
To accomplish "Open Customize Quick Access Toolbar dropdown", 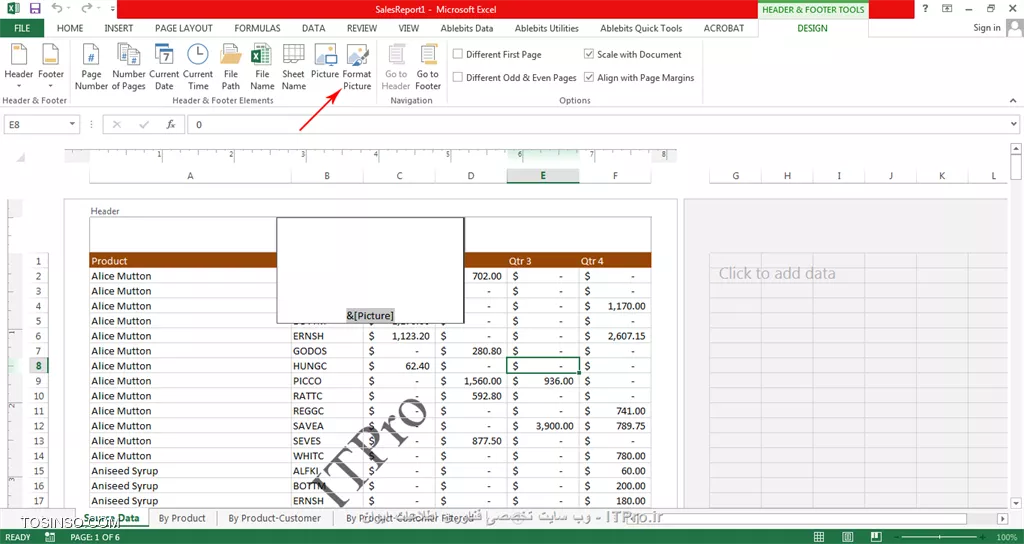I will (113, 10).
